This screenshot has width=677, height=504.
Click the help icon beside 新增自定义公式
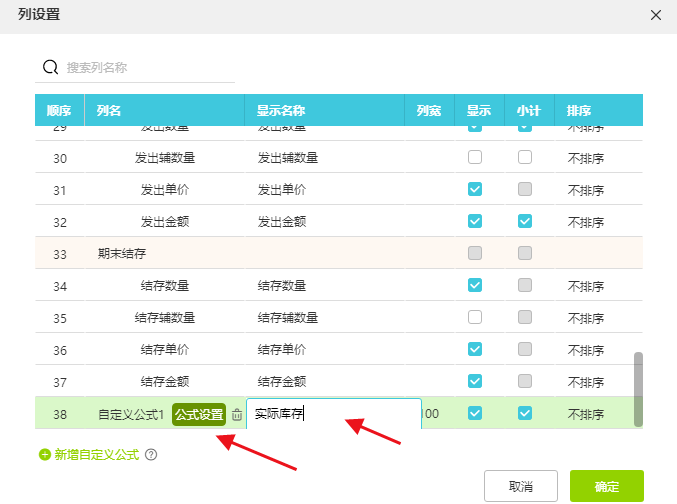coord(151,454)
